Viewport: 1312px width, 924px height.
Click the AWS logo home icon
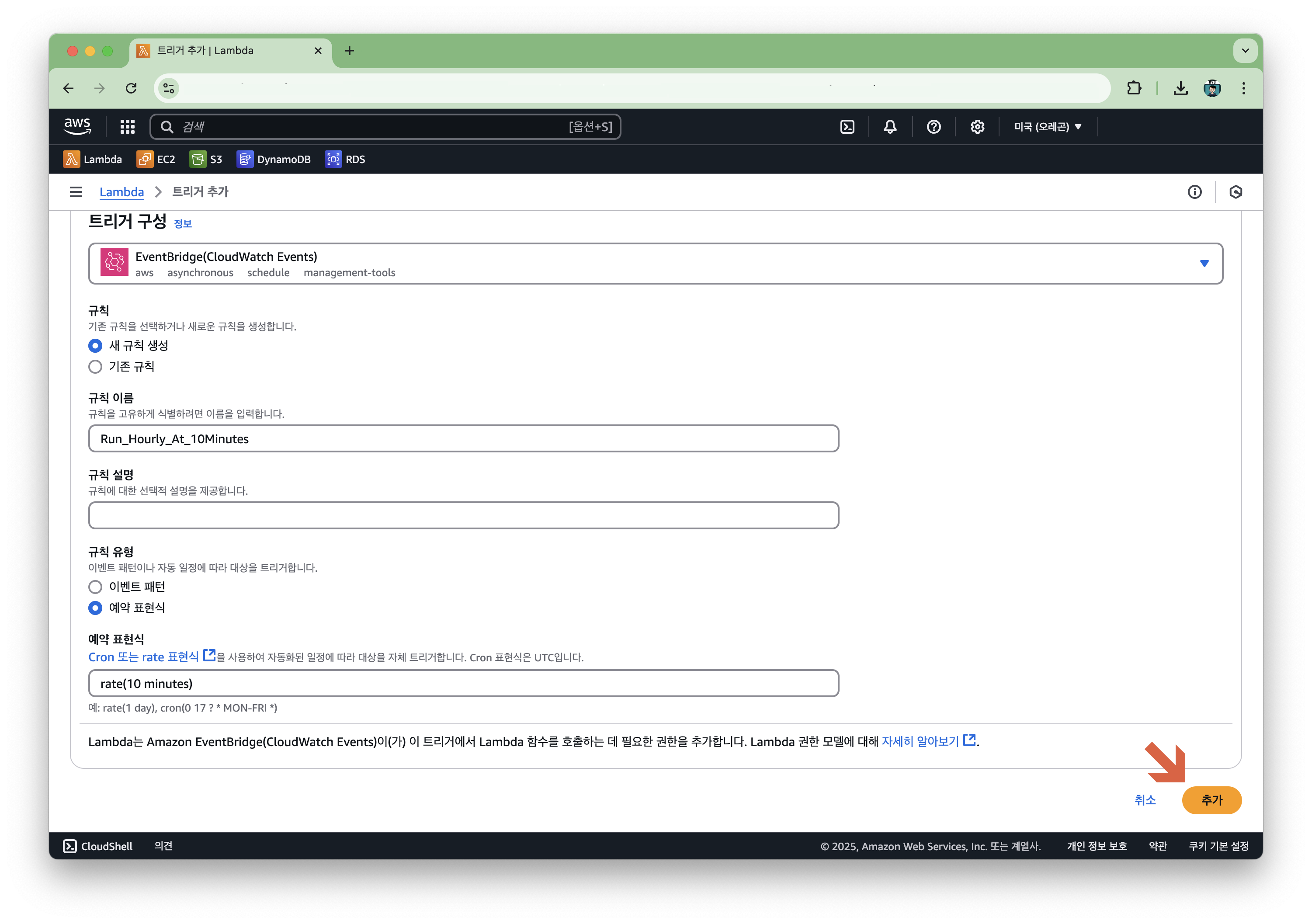(77, 126)
